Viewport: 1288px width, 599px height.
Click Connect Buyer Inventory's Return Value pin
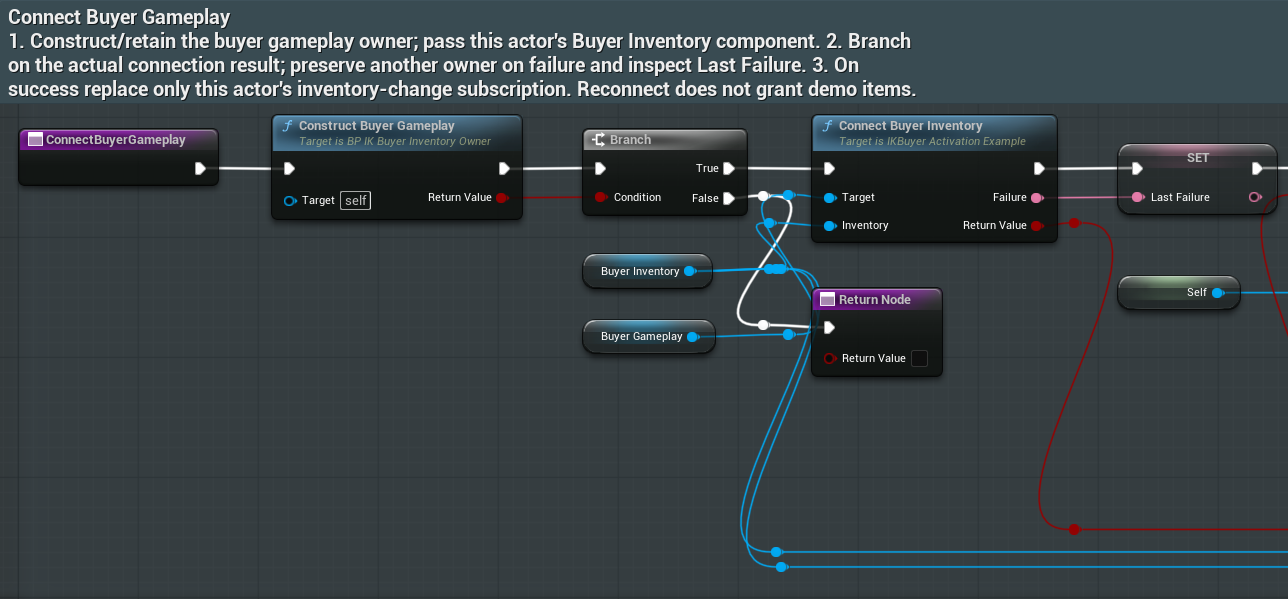point(1037,225)
